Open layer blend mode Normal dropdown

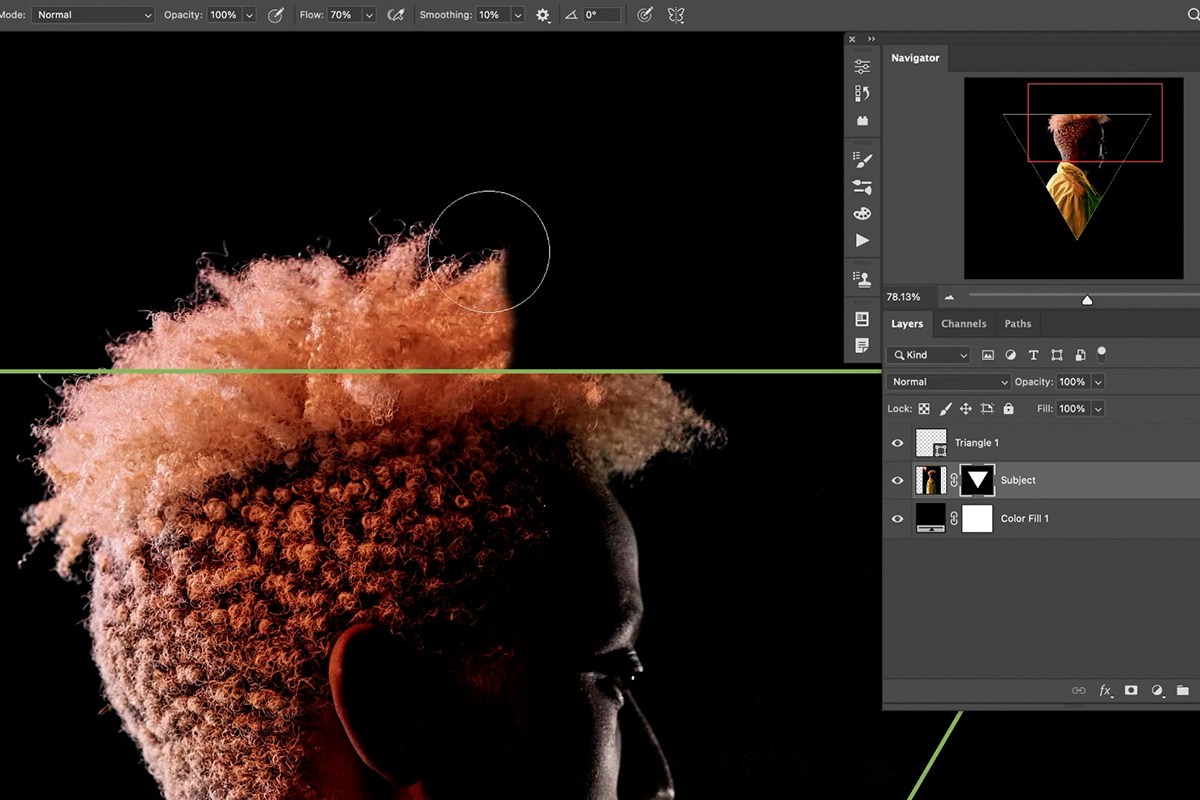(949, 382)
